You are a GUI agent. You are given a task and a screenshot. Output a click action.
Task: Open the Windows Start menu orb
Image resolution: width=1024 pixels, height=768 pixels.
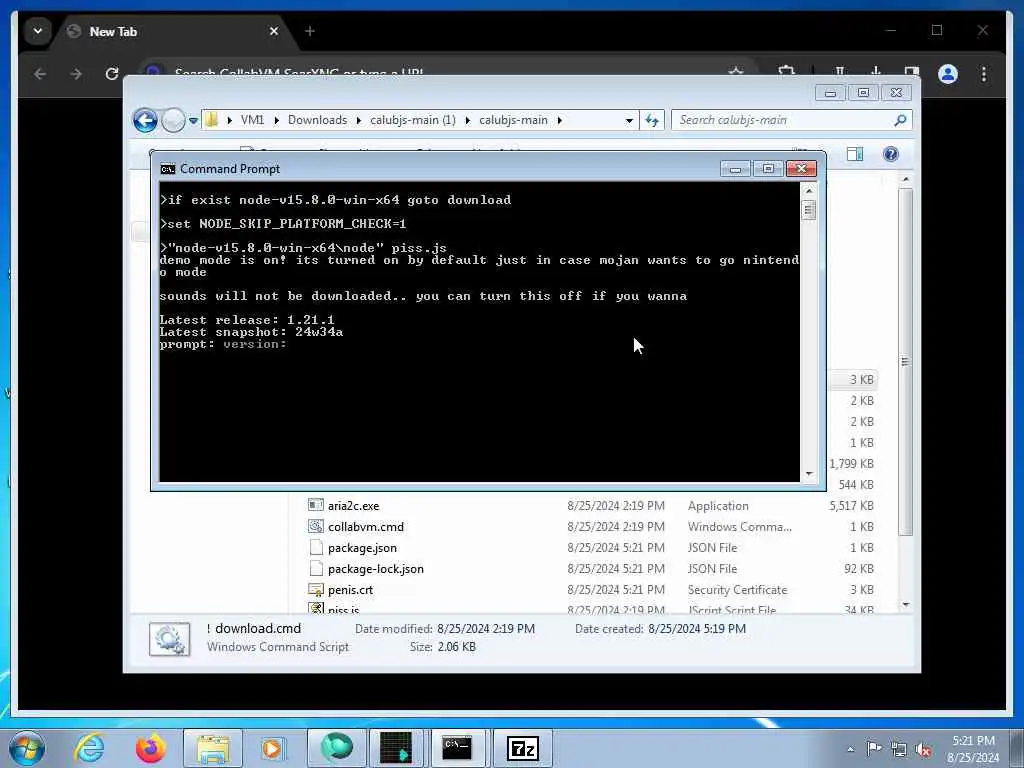click(x=27, y=748)
